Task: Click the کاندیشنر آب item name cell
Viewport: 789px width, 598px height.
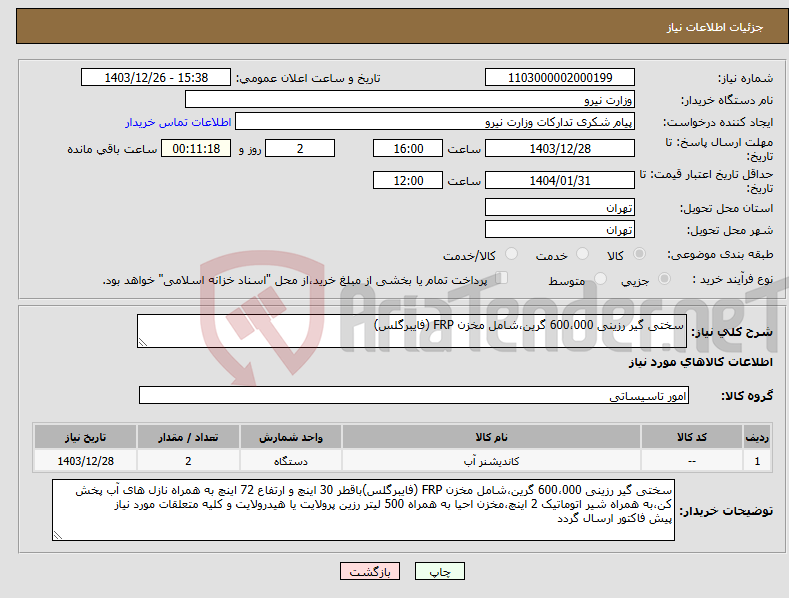Action: pyautogui.click(x=491, y=461)
